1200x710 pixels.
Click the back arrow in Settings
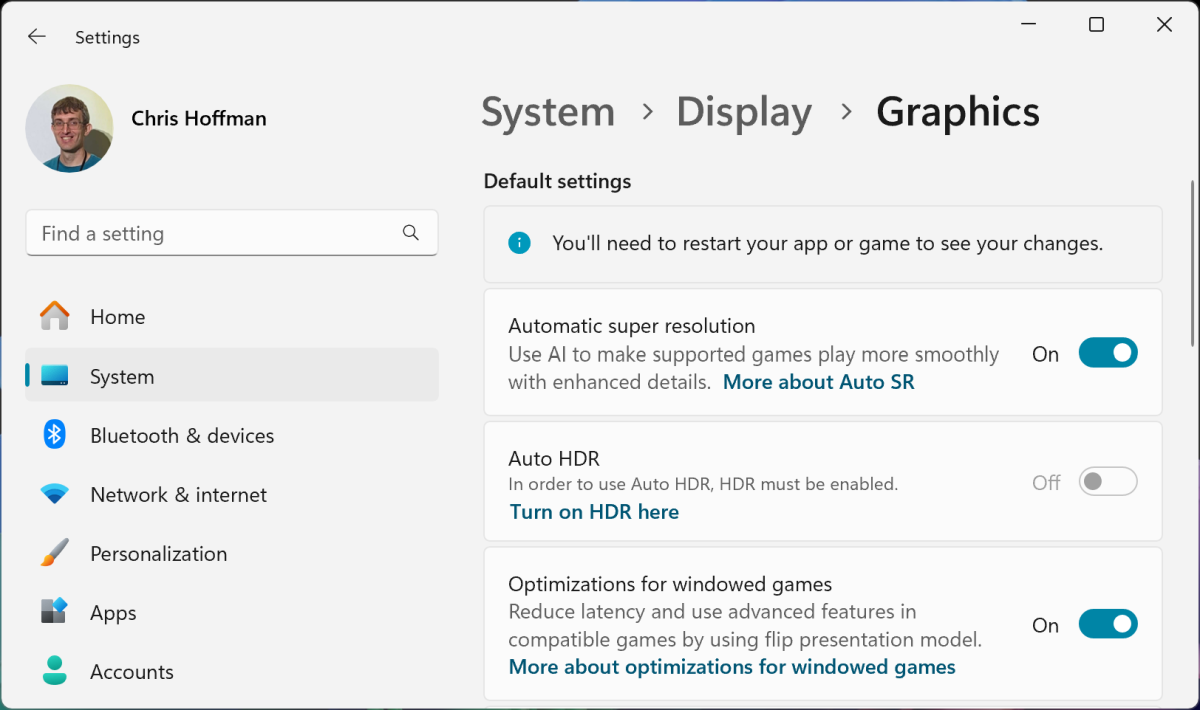37,37
